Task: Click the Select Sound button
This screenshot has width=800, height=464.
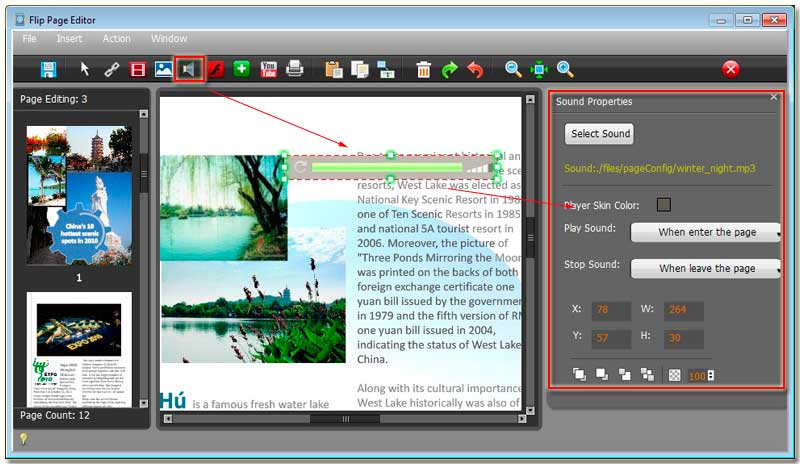Action: (599, 134)
